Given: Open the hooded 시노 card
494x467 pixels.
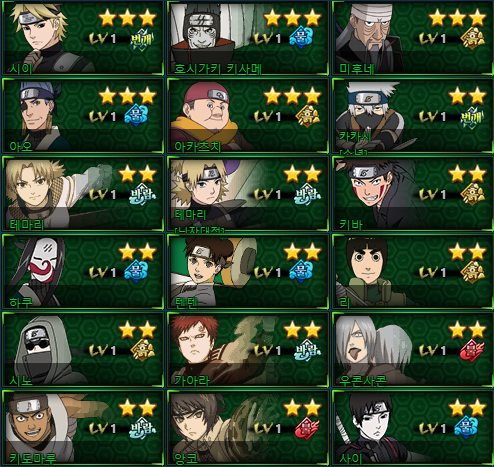Looking at the screenshot, I should click(82, 350).
